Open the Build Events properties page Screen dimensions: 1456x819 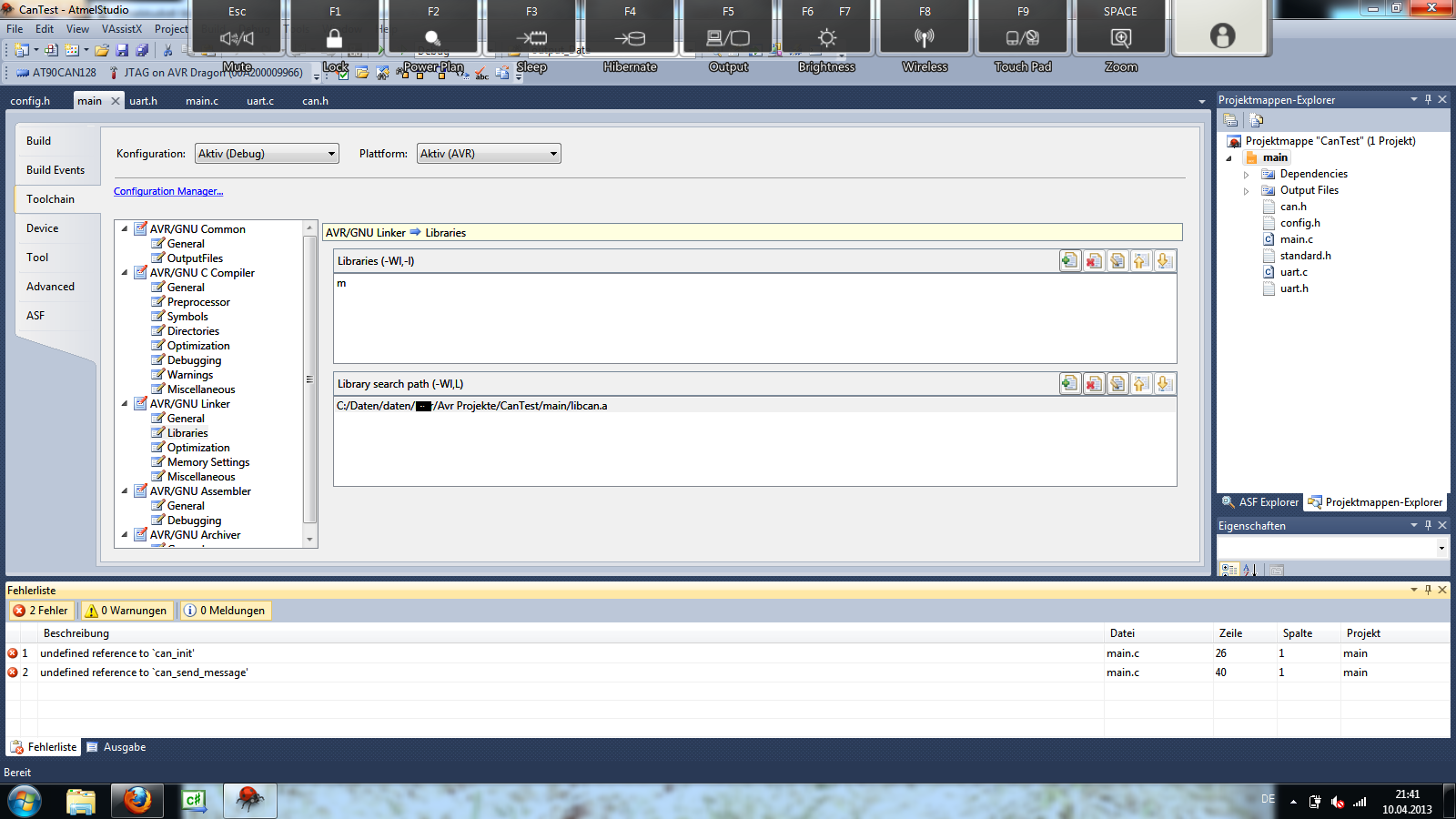tap(56, 170)
